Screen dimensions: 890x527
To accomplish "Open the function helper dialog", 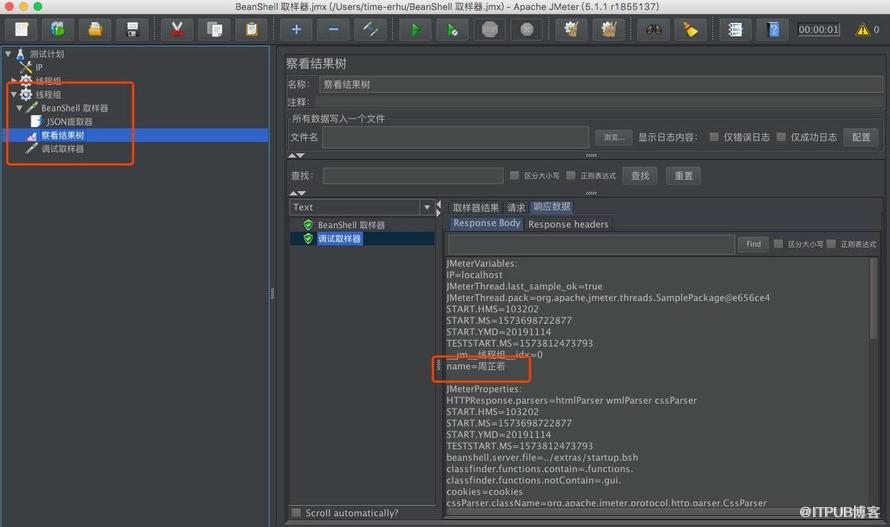I will pyautogui.click(x=735, y=30).
